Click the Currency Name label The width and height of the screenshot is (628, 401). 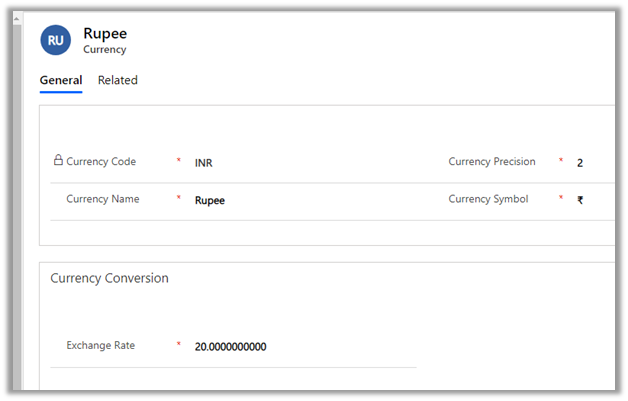[103, 199]
